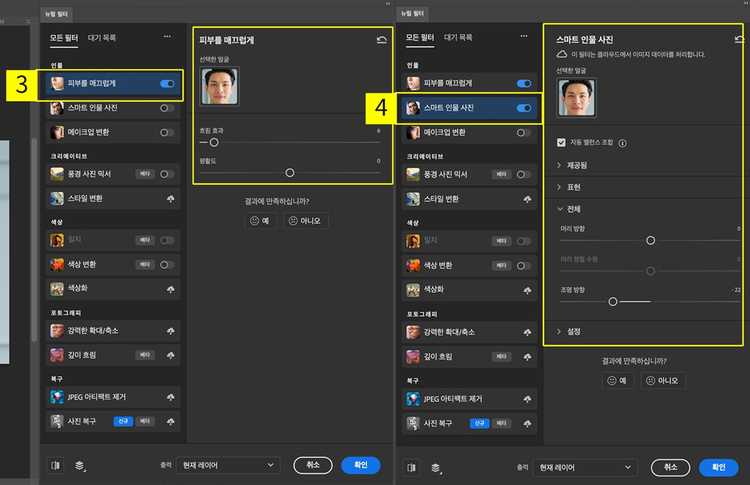
Task: Click 예 feedback button in left panel
Action: coord(261,220)
